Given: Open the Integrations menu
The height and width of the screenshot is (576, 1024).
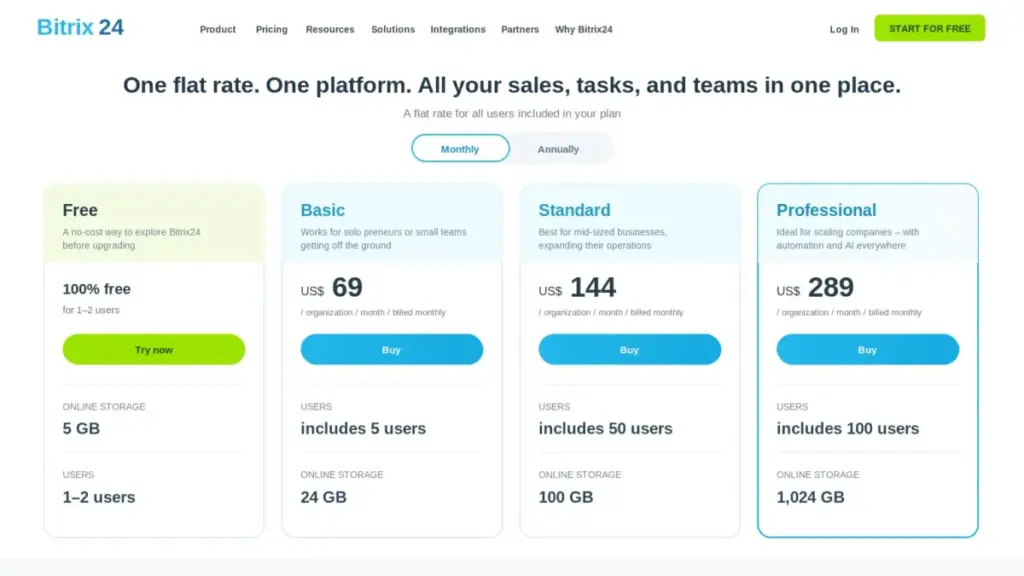Looking at the screenshot, I should [x=458, y=29].
